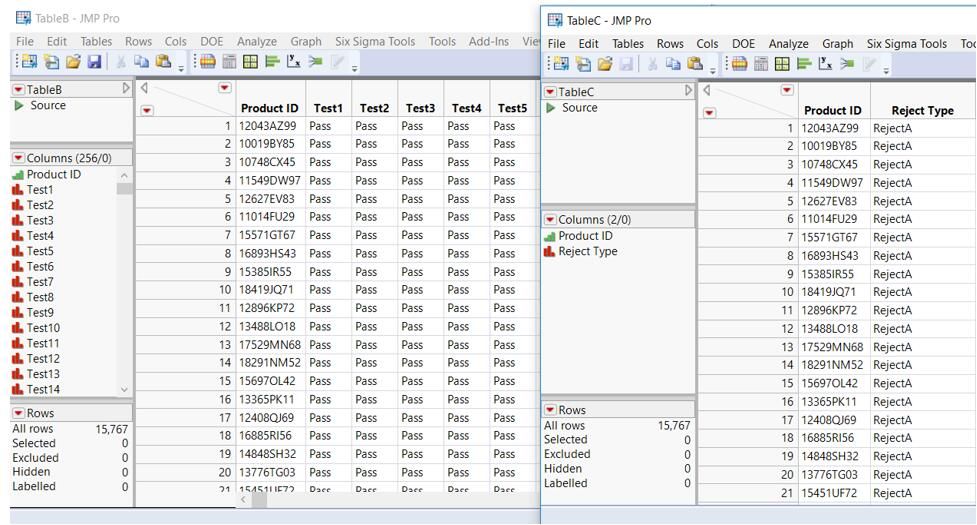Select row number 10 in TableB

(x=225, y=290)
